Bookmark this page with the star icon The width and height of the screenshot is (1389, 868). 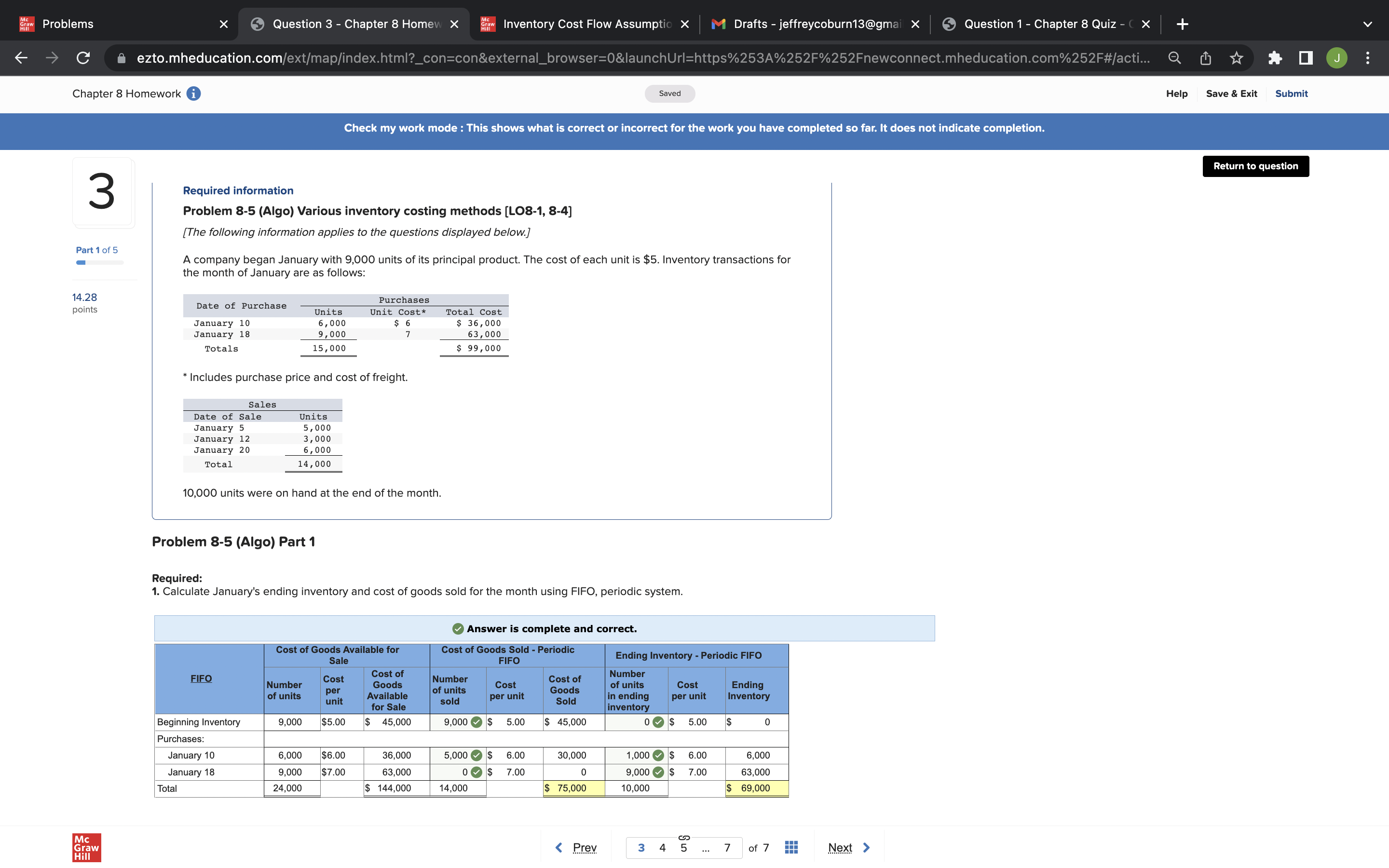click(x=1236, y=58)
